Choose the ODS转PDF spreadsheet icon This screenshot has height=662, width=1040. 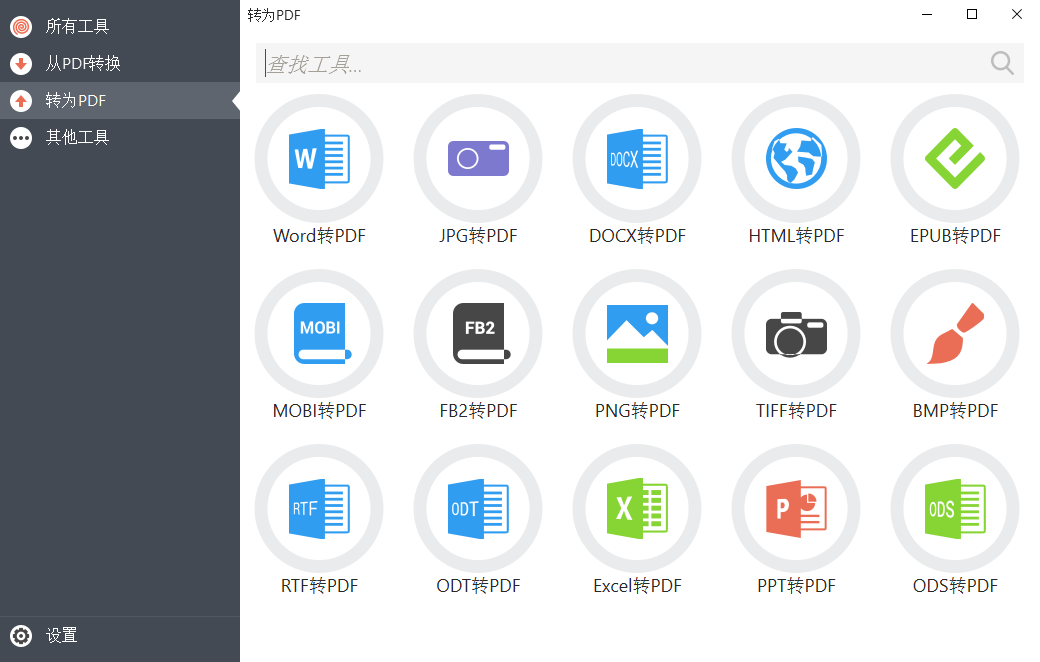tap(955, 509)
